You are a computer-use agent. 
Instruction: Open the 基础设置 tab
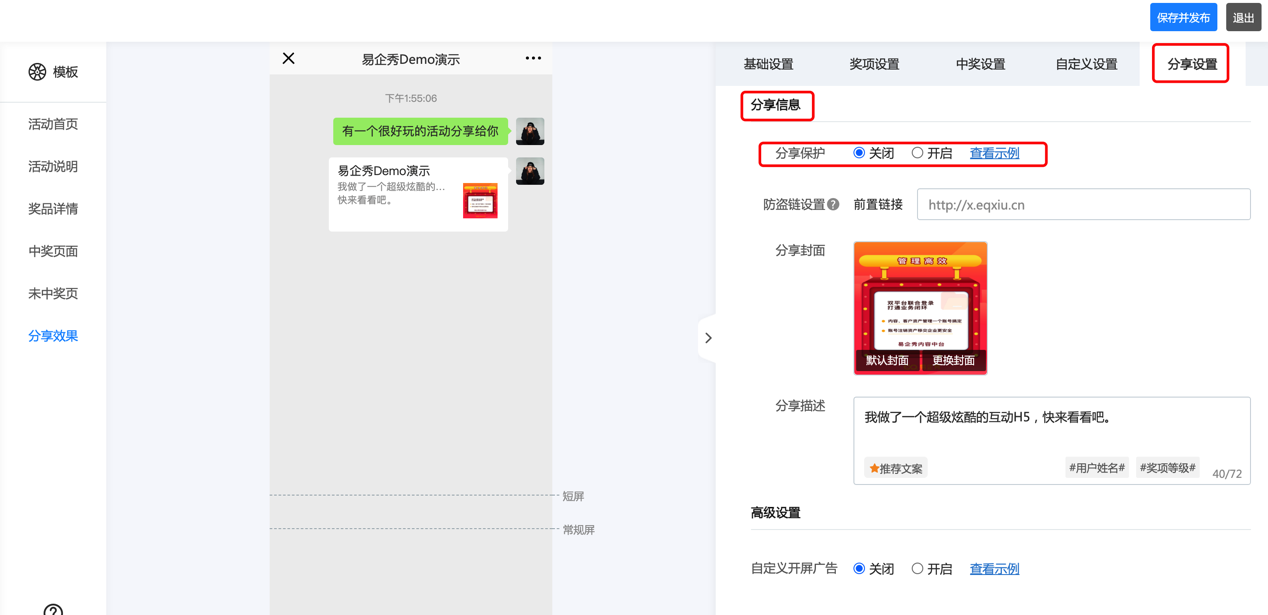(x=768, y=64)
